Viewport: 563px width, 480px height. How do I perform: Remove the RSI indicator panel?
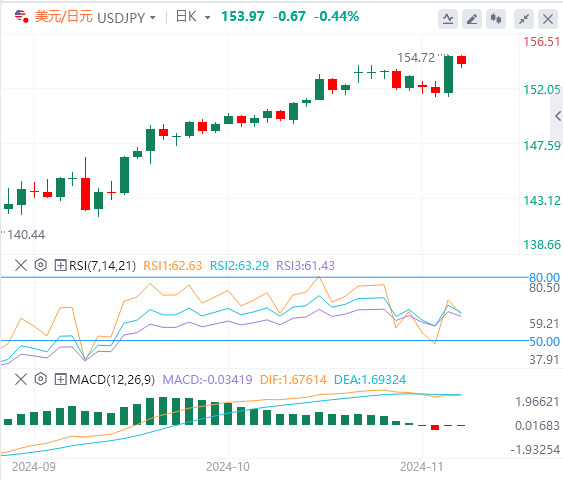pyautogui.click(x=21, y=265)
